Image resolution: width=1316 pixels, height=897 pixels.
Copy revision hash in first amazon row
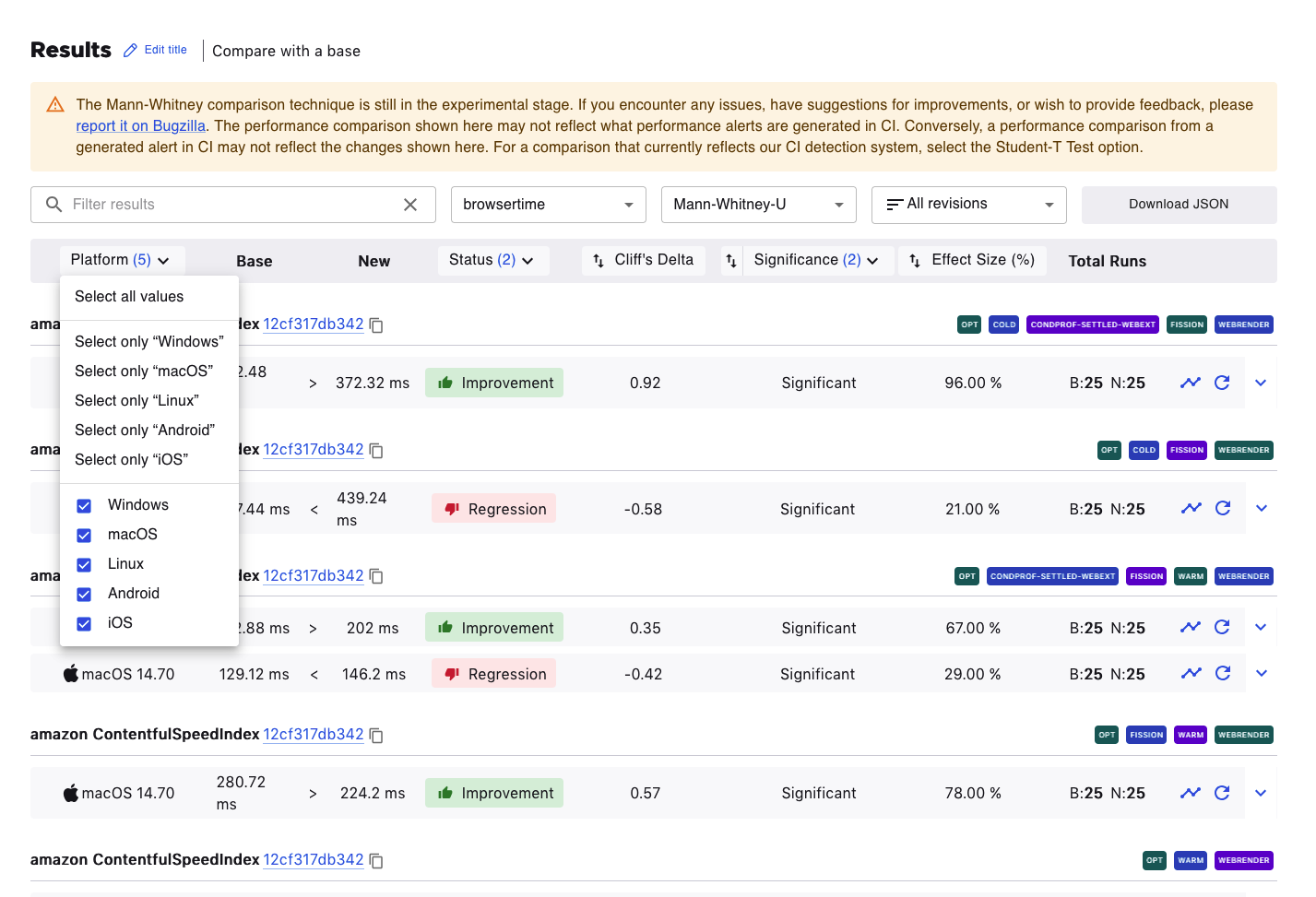click(376, 325)
